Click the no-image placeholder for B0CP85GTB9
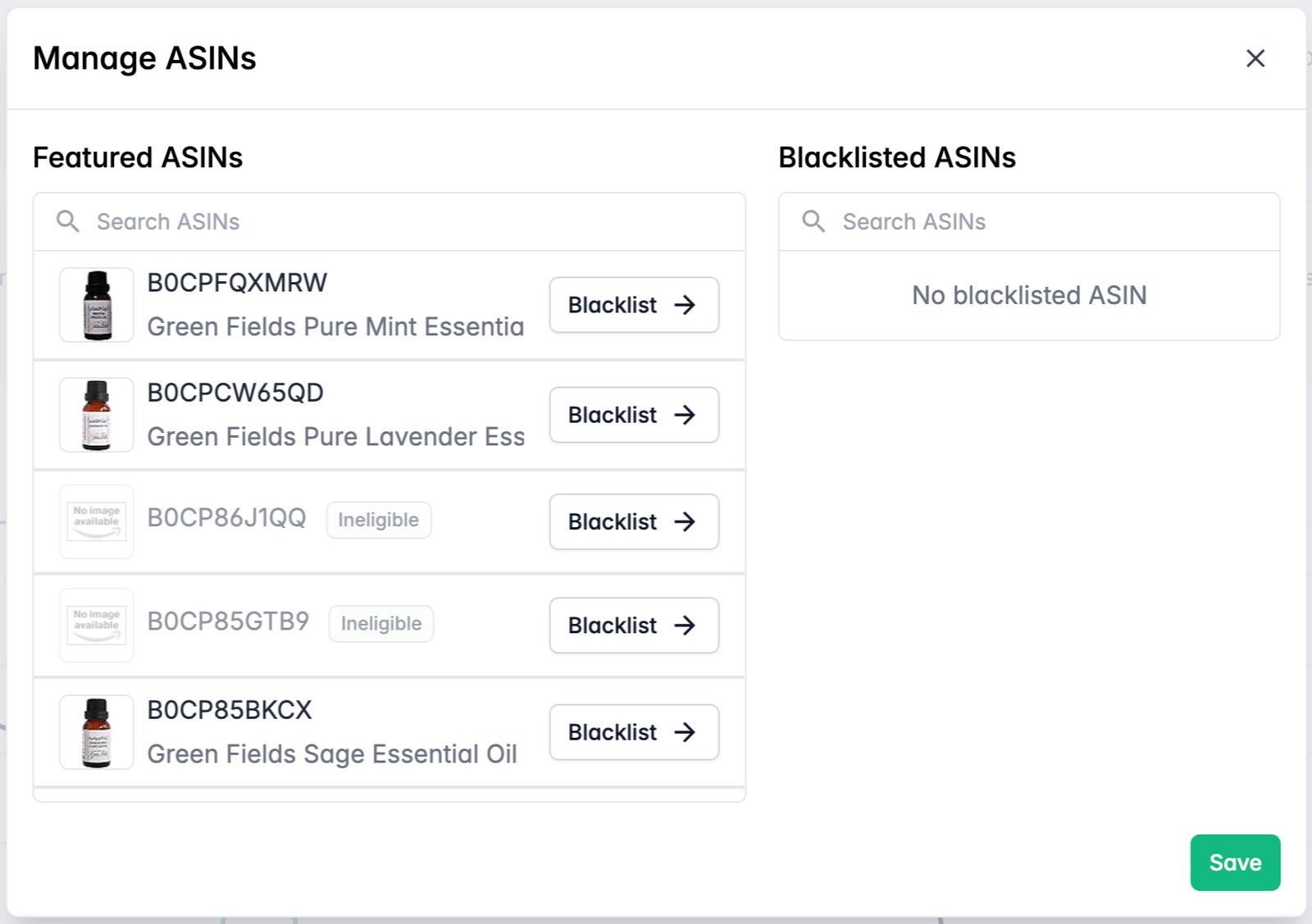 97,626
